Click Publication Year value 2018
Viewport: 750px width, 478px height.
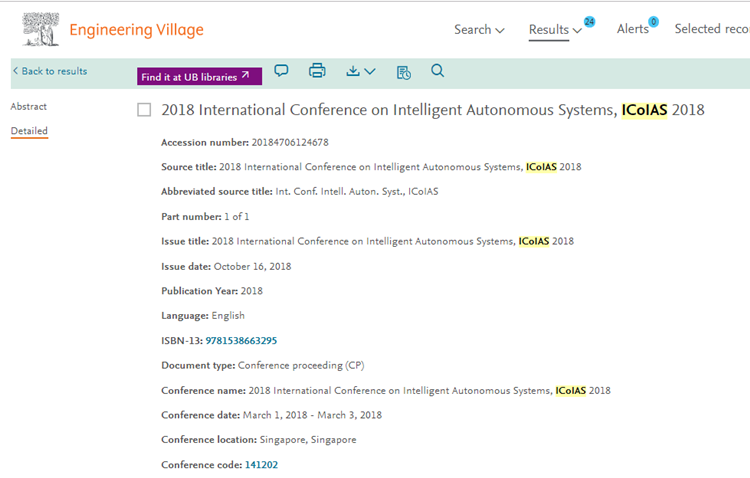point(252,291)
